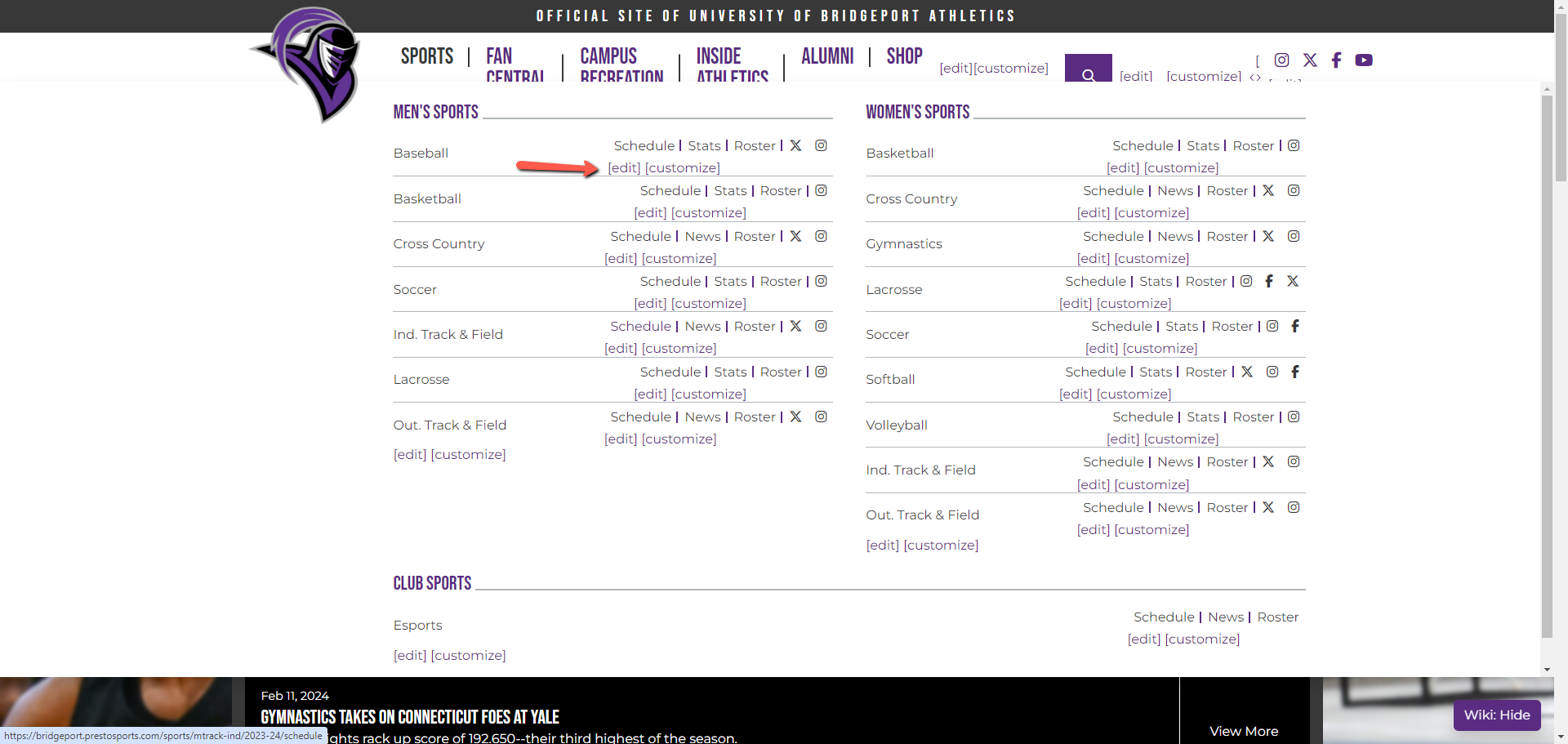This screenshot has width=1568, height=744.
Task: Open Women's Gymnastics Schedule link
Action: [x=1113, y=236]
